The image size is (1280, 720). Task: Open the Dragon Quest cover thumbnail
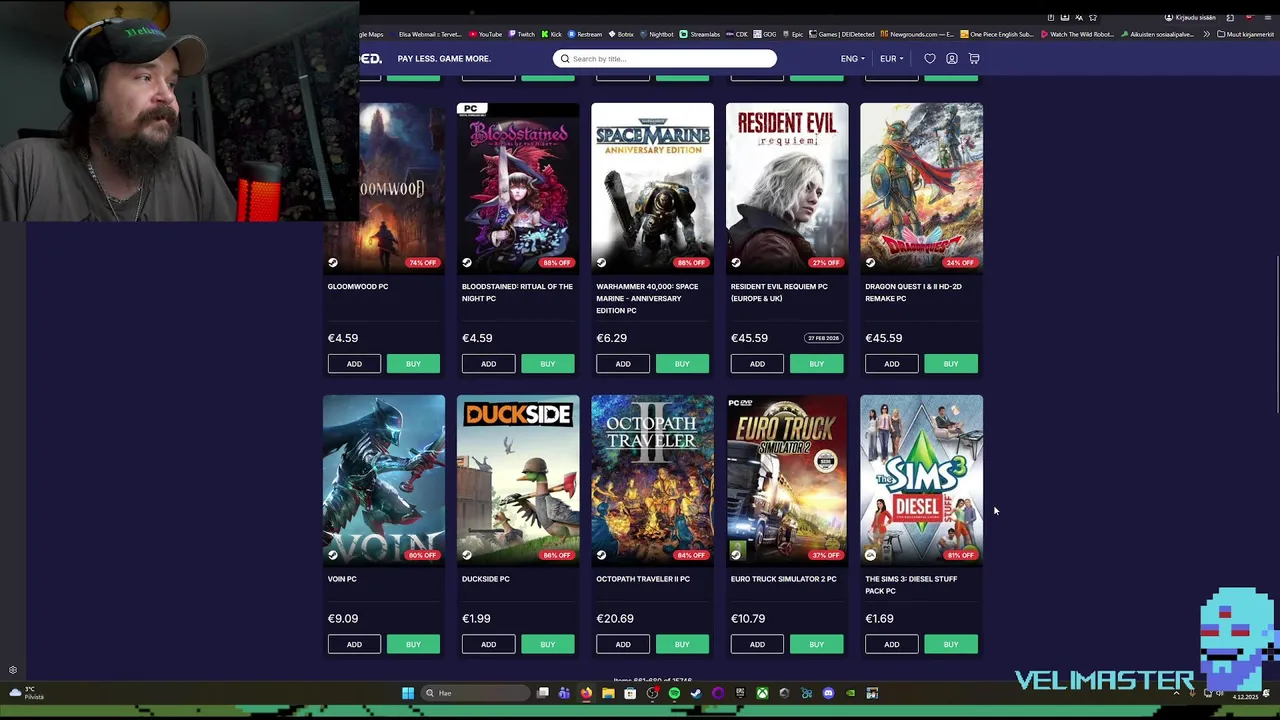tap(921, 188)
